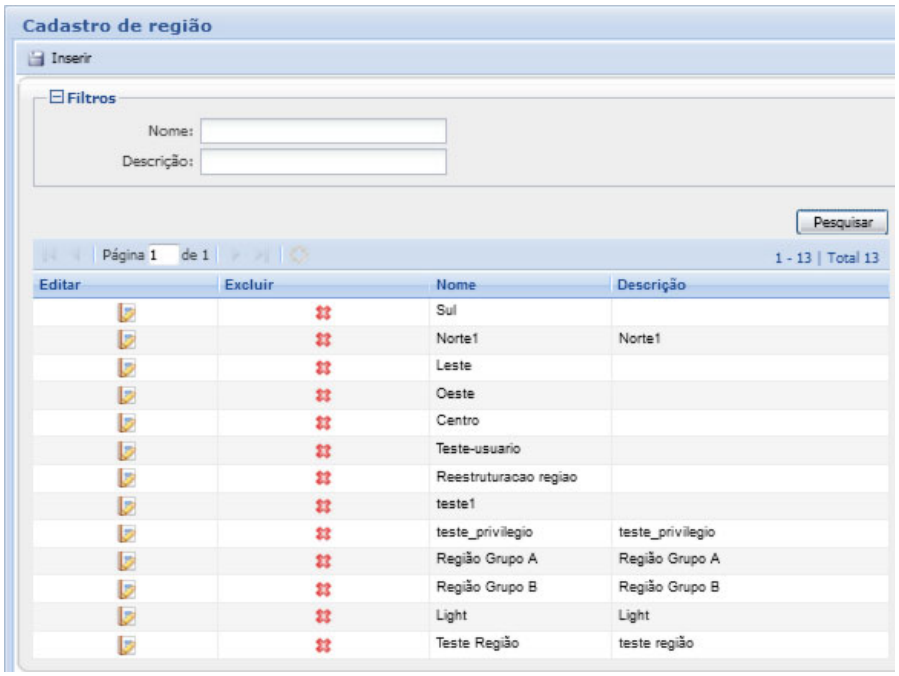Delete the Norte1 region entry

click(x=324, y=340)
